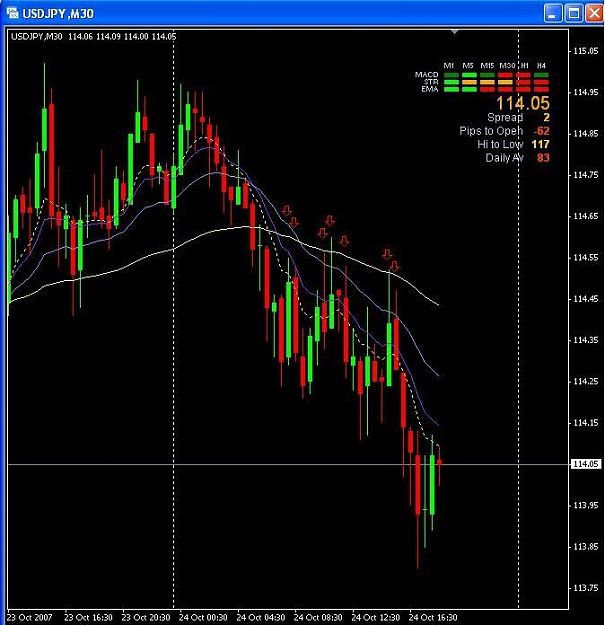
Task: Click the EMA row label in dashboard
Action: [430, 89]
